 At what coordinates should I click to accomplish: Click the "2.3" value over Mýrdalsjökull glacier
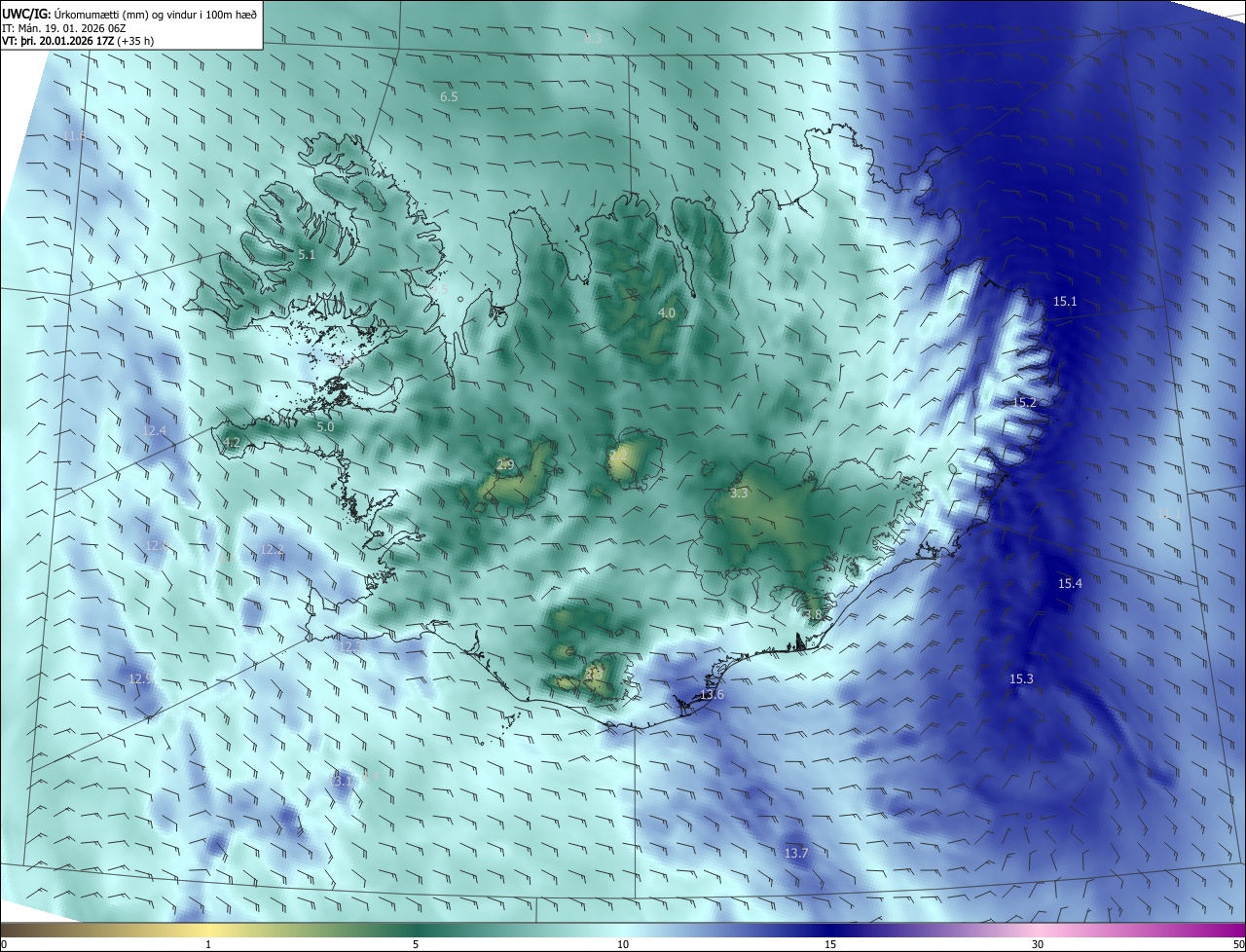[595, 674]
